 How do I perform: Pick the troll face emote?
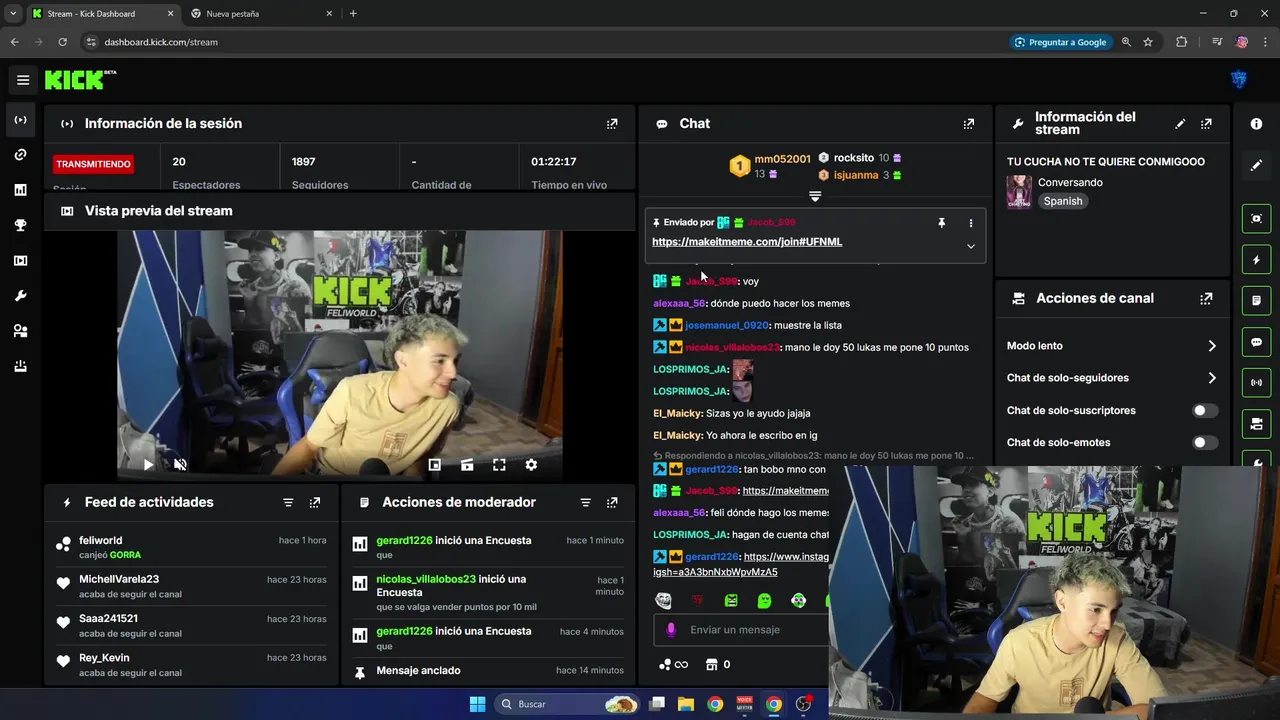(x=663, y=600)
